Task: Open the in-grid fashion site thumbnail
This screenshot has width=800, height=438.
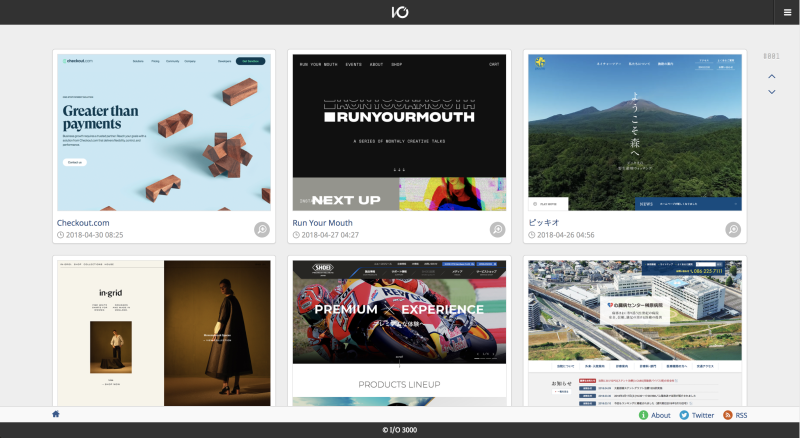Action: [x=164, y=333]
